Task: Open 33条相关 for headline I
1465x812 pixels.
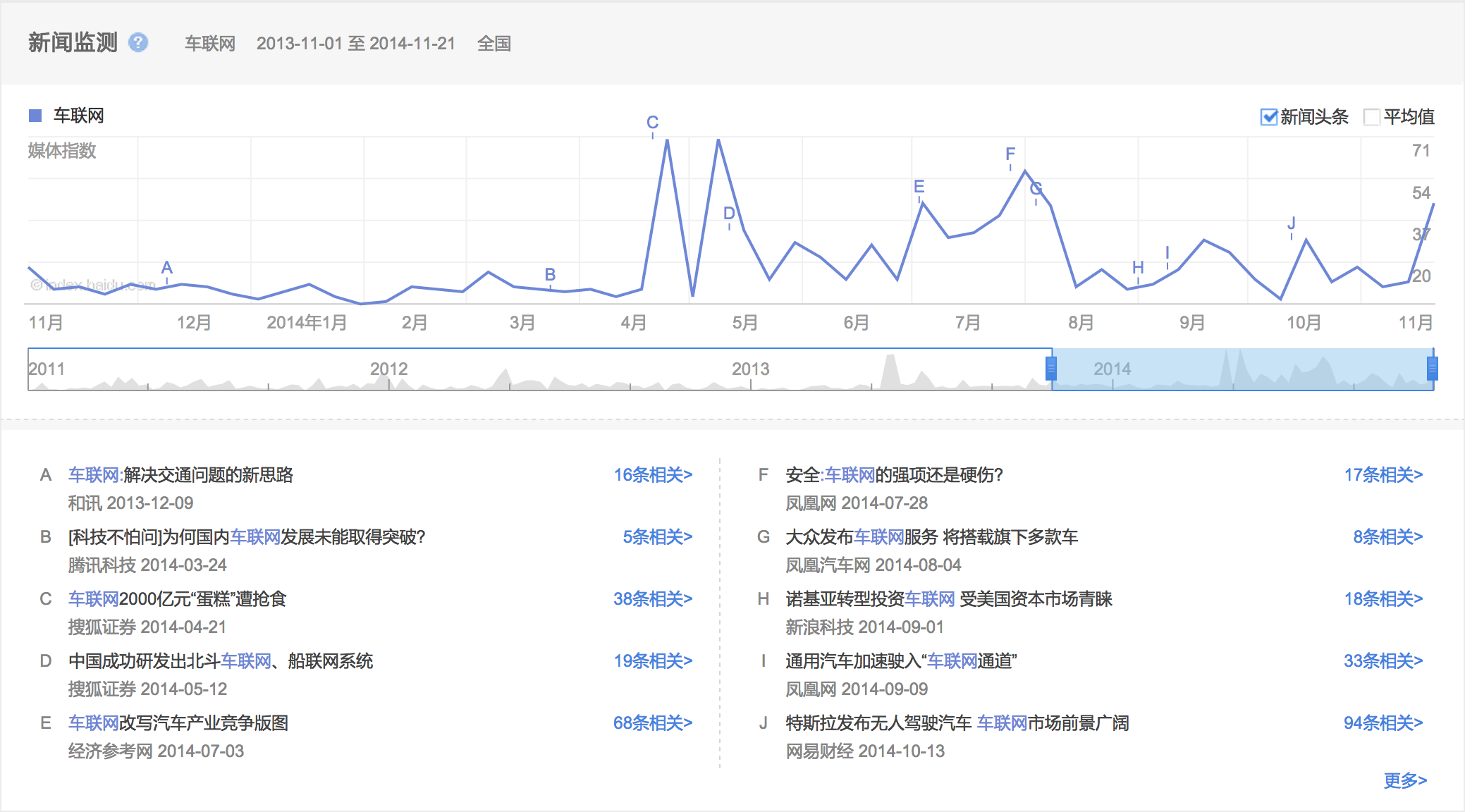Action: 1383,661
